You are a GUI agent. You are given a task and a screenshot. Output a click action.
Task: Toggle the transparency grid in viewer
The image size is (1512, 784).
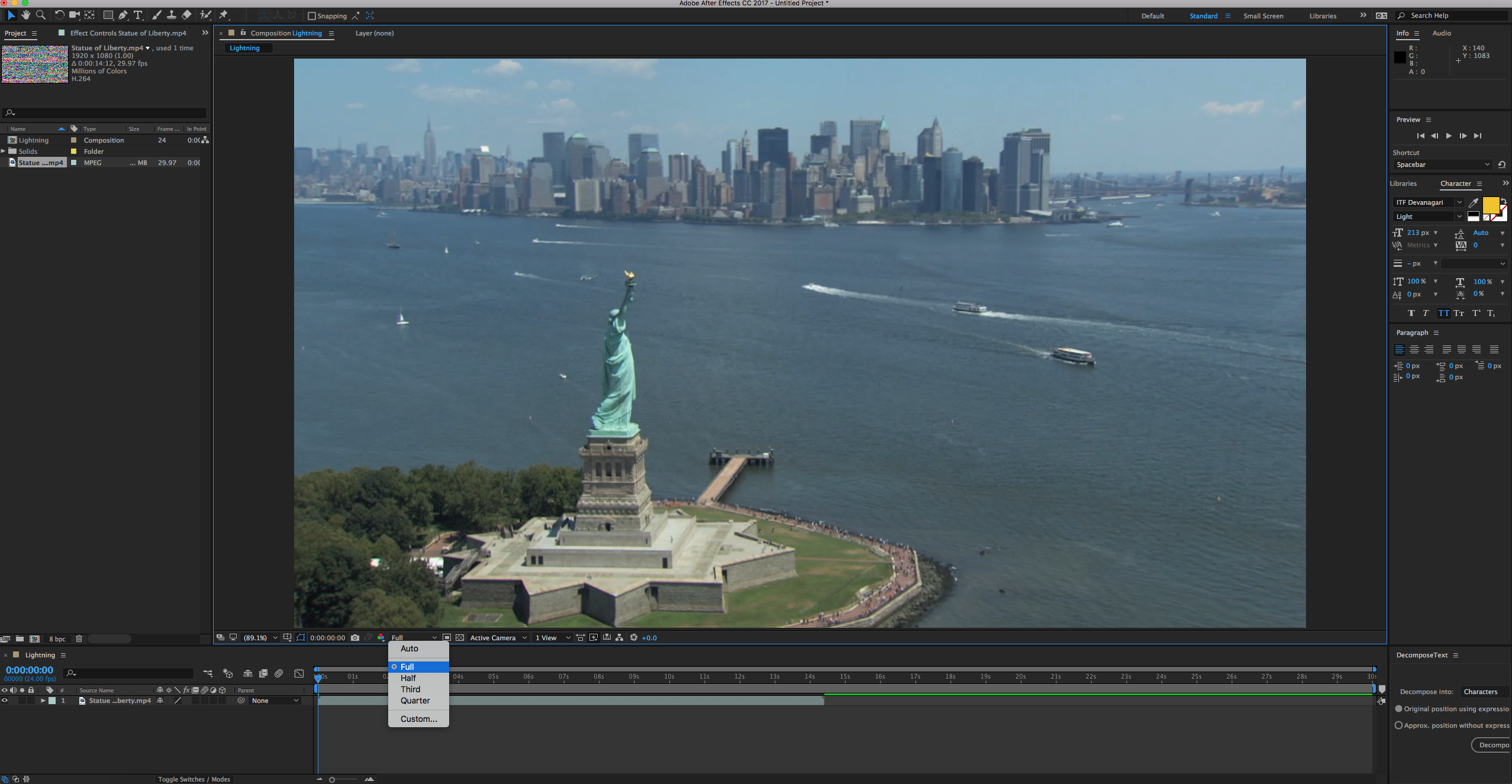click(460, 638)
